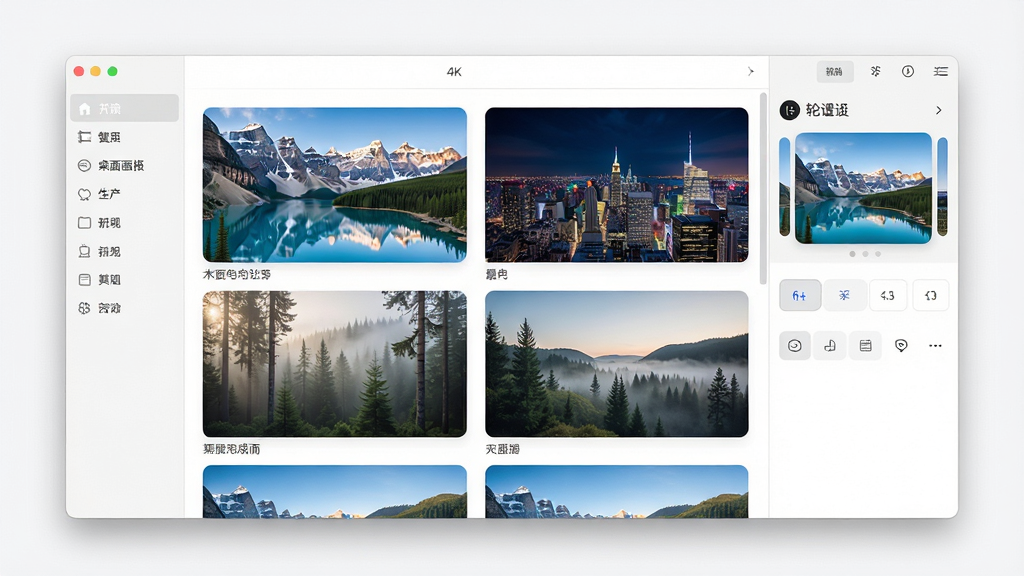Open the night city skyline wallpaper thumbnail
Screen dimensions: 1024x576
616,185
